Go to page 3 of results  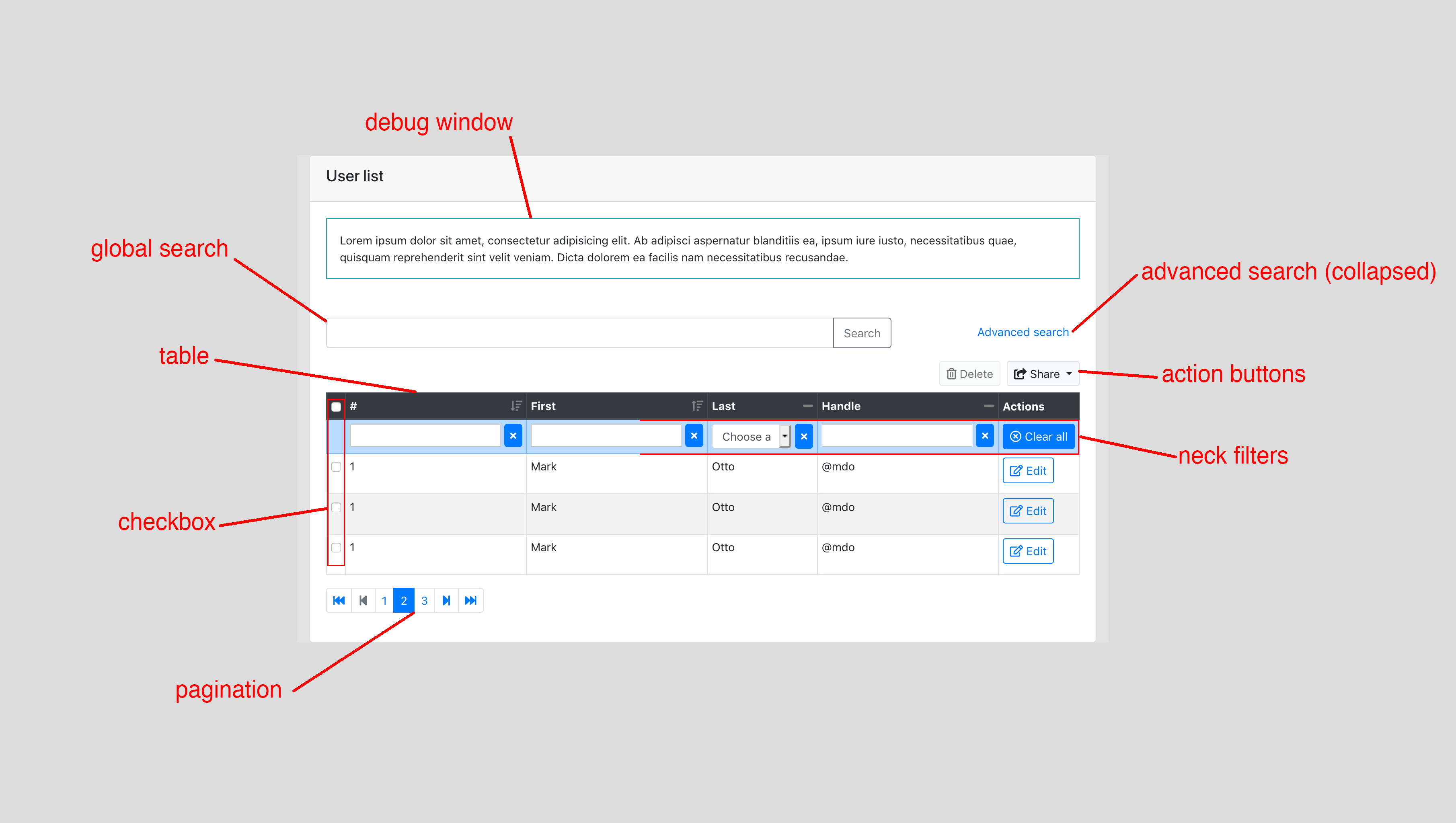tap(425, 600)
